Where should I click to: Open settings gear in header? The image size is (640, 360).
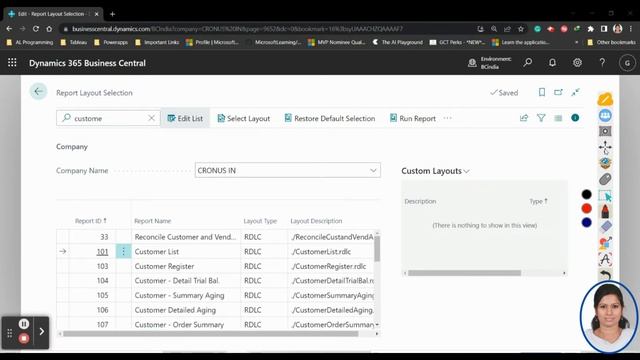[577, 62]
